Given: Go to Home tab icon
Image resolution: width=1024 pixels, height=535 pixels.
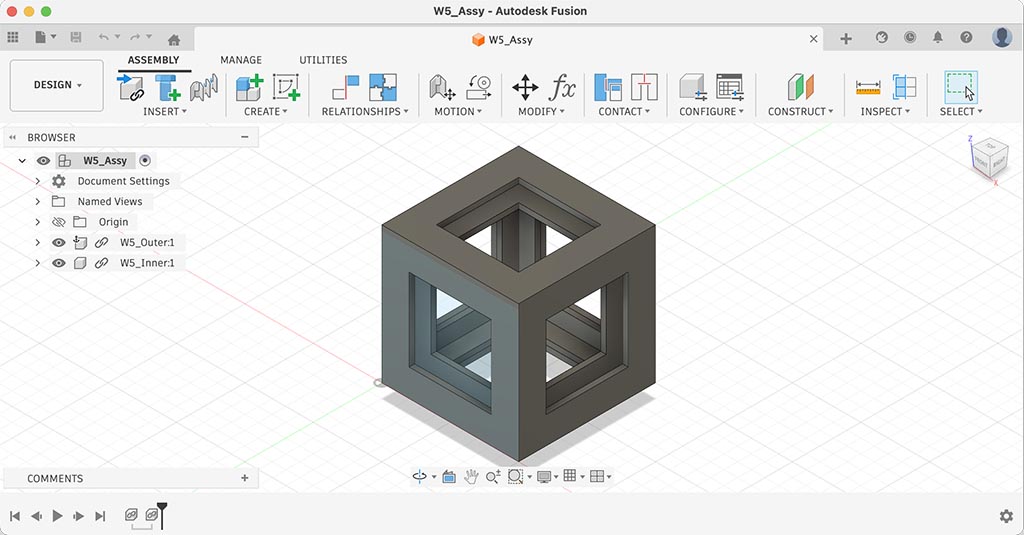Looking at the screenshot, I should click(174, 39).
